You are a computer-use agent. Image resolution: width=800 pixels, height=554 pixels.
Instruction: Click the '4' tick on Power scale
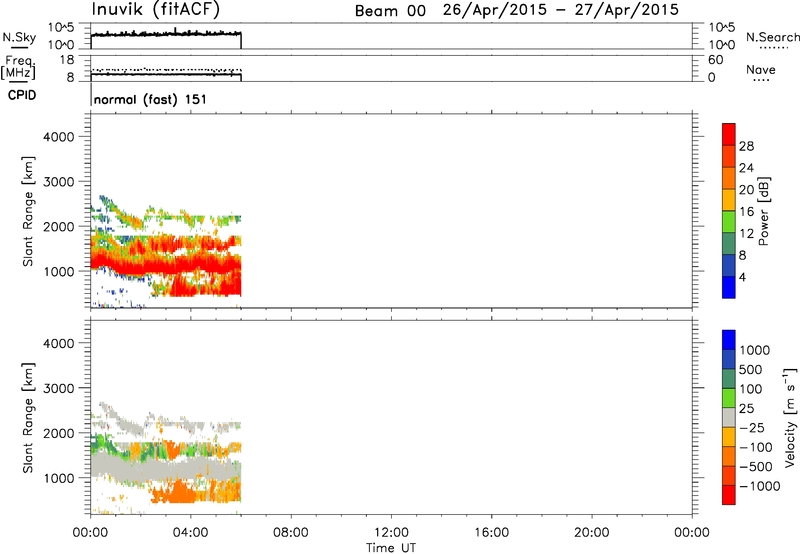pos(742,278)
